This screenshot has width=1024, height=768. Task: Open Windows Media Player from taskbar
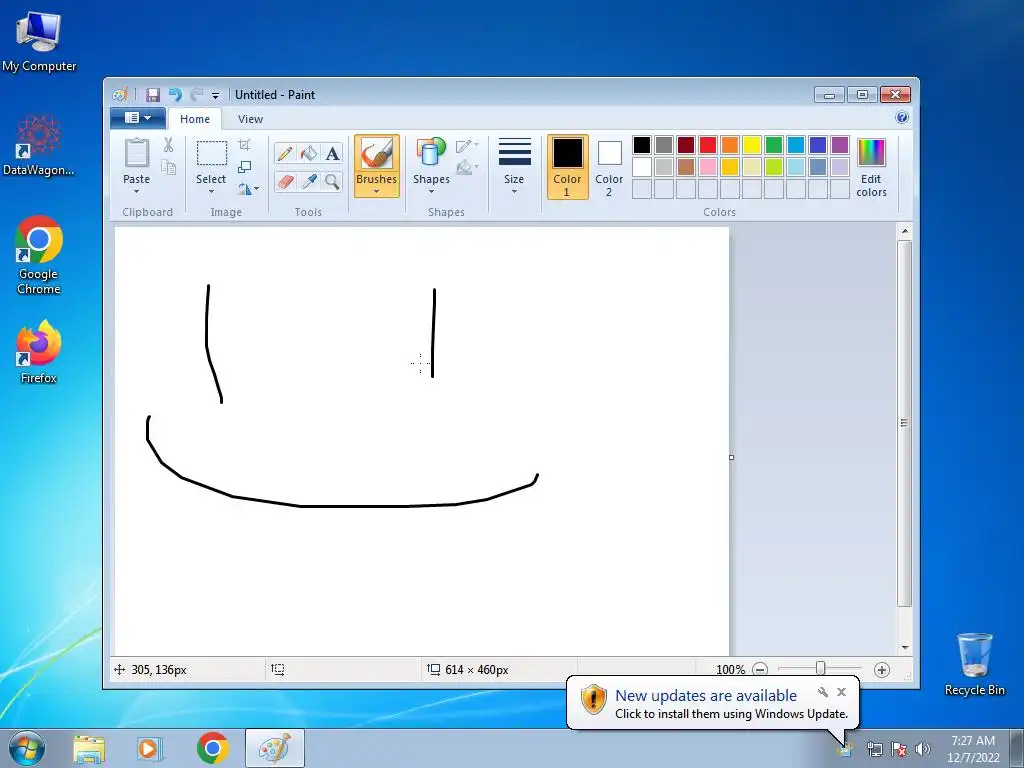click(x=150, y=748)
